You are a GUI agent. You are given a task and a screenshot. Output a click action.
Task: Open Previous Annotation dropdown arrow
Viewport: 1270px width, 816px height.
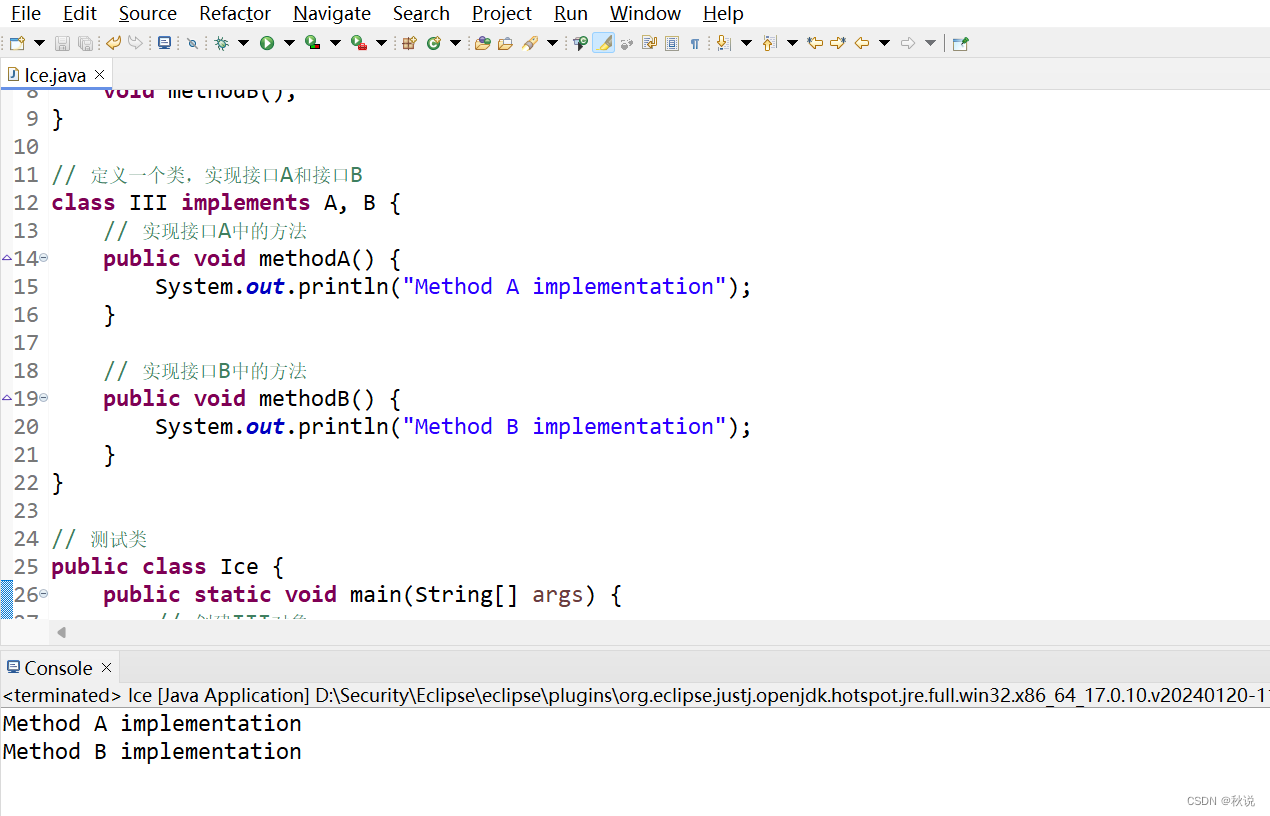point(792,43)
